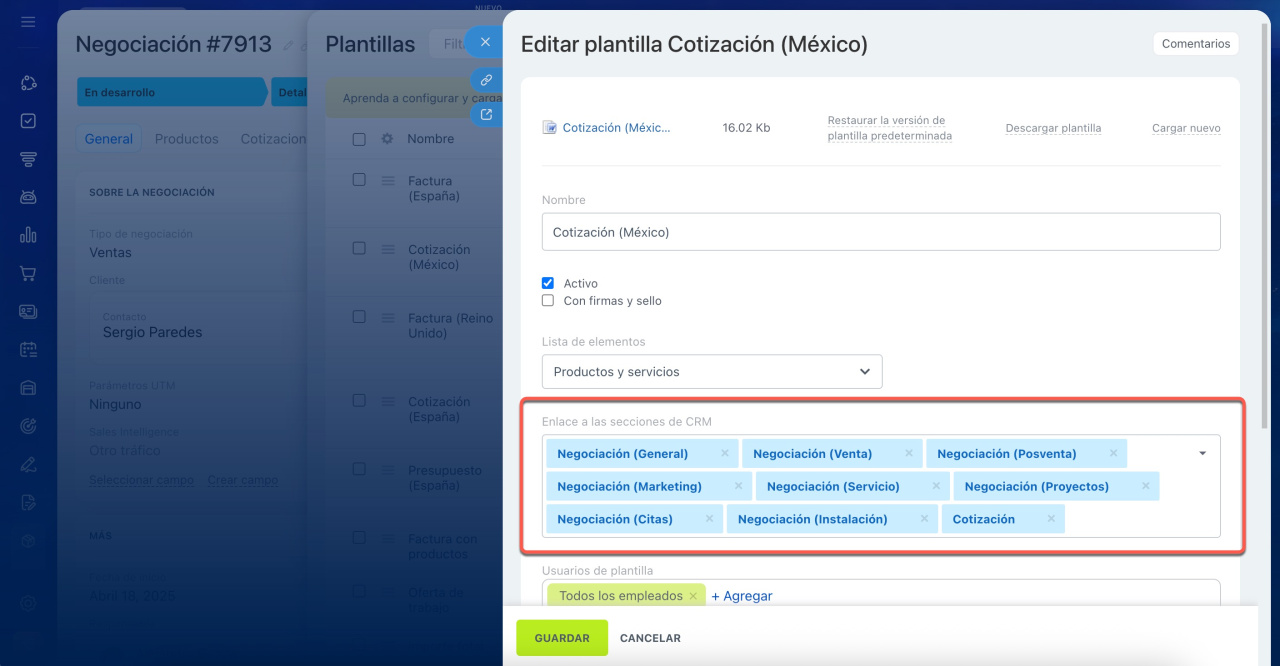Remove the Cotización tag from CRM sections
Image resolution: width=1280 pixels, height=666 pixels.
1051,519
